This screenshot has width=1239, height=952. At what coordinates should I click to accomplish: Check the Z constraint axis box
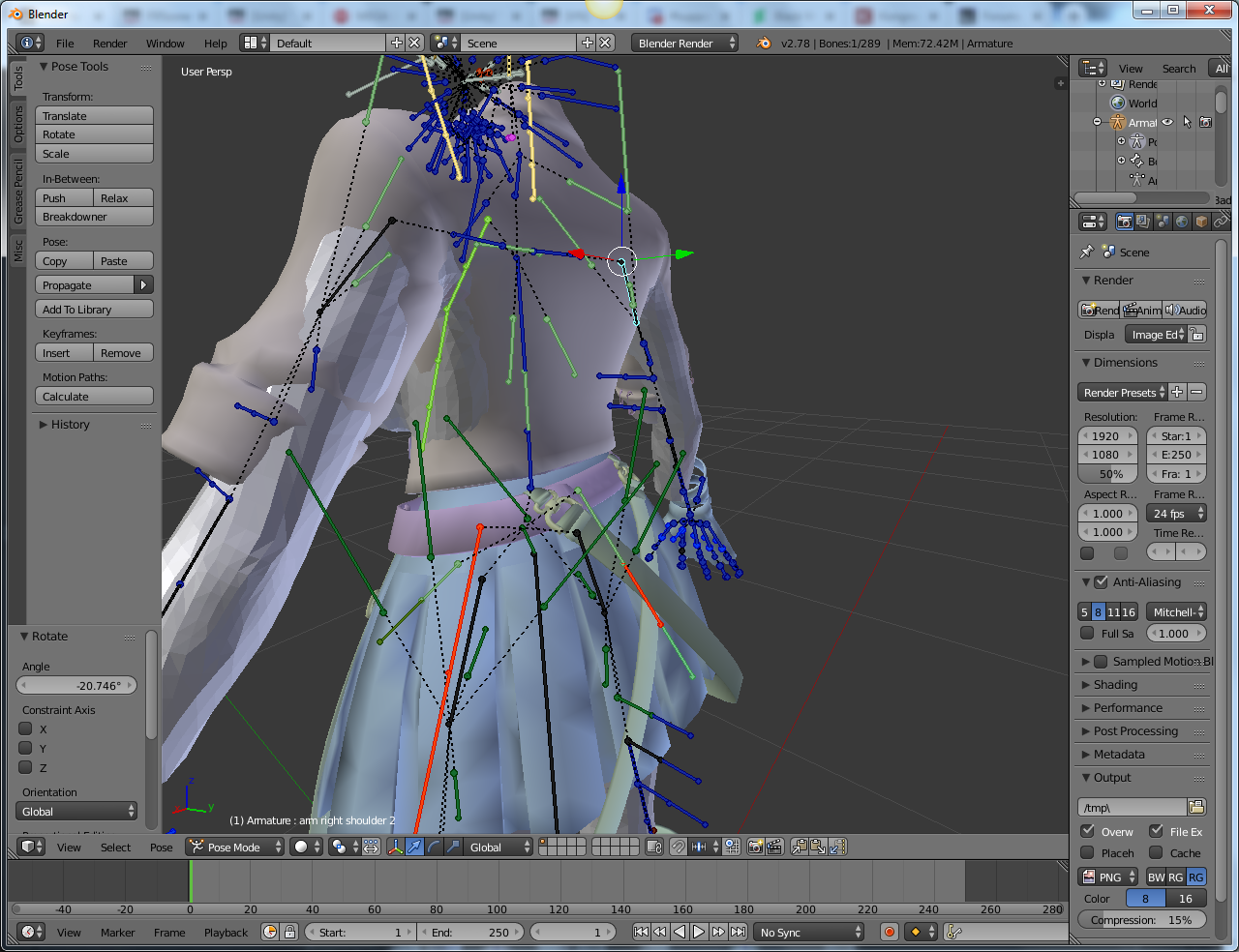point(26,767)
